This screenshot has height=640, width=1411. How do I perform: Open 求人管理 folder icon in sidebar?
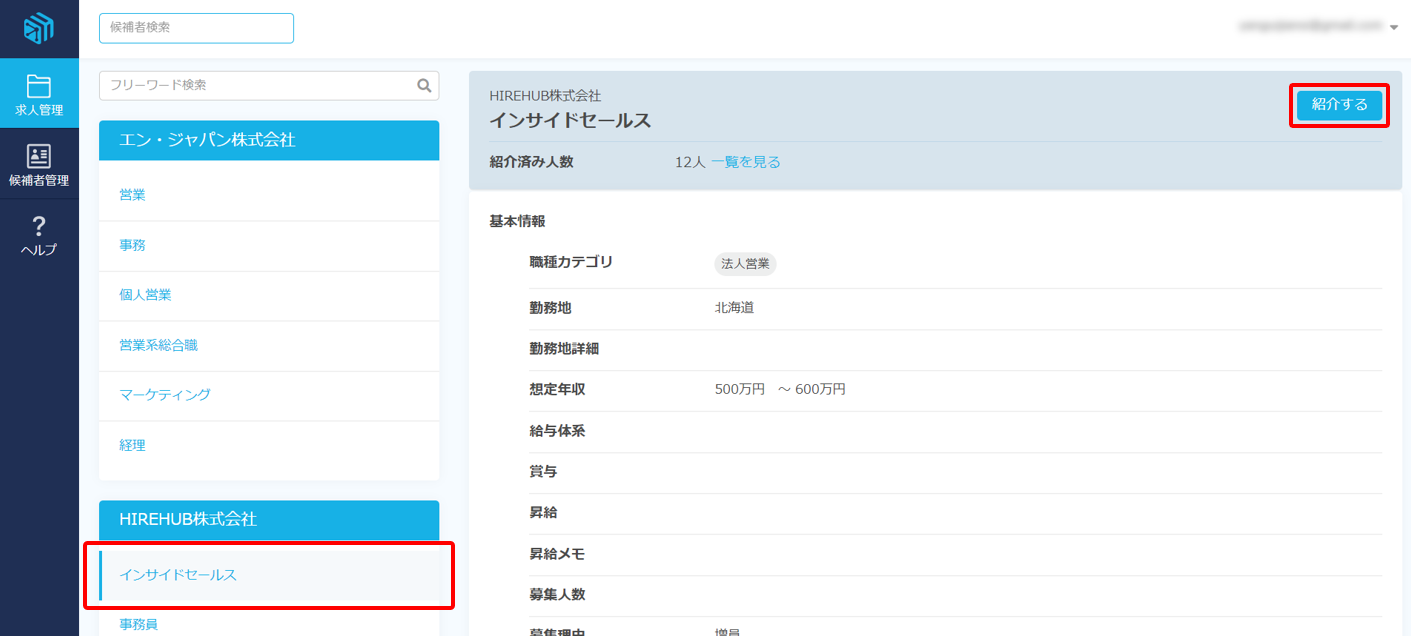pos(39,86)
